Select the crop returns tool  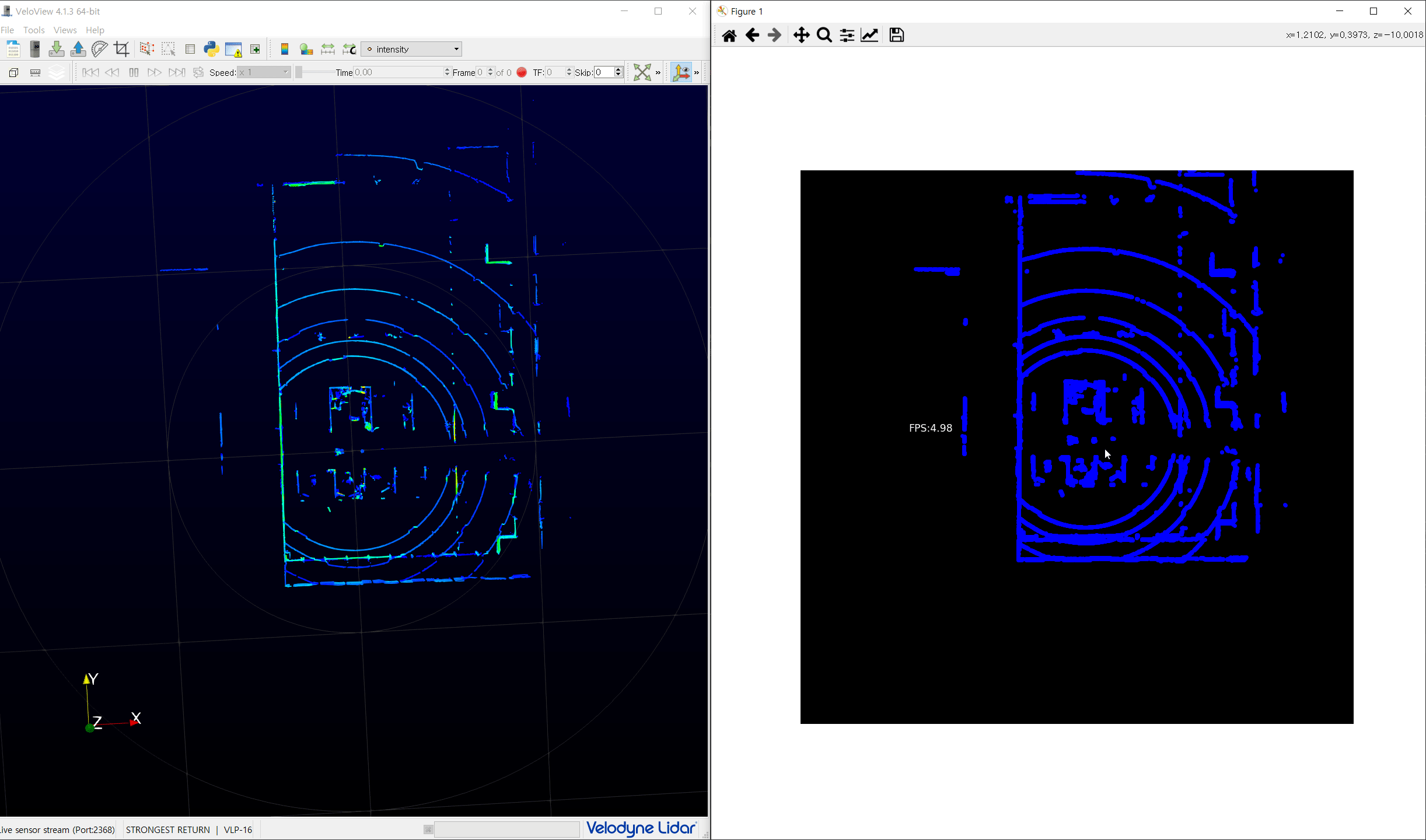121,49
